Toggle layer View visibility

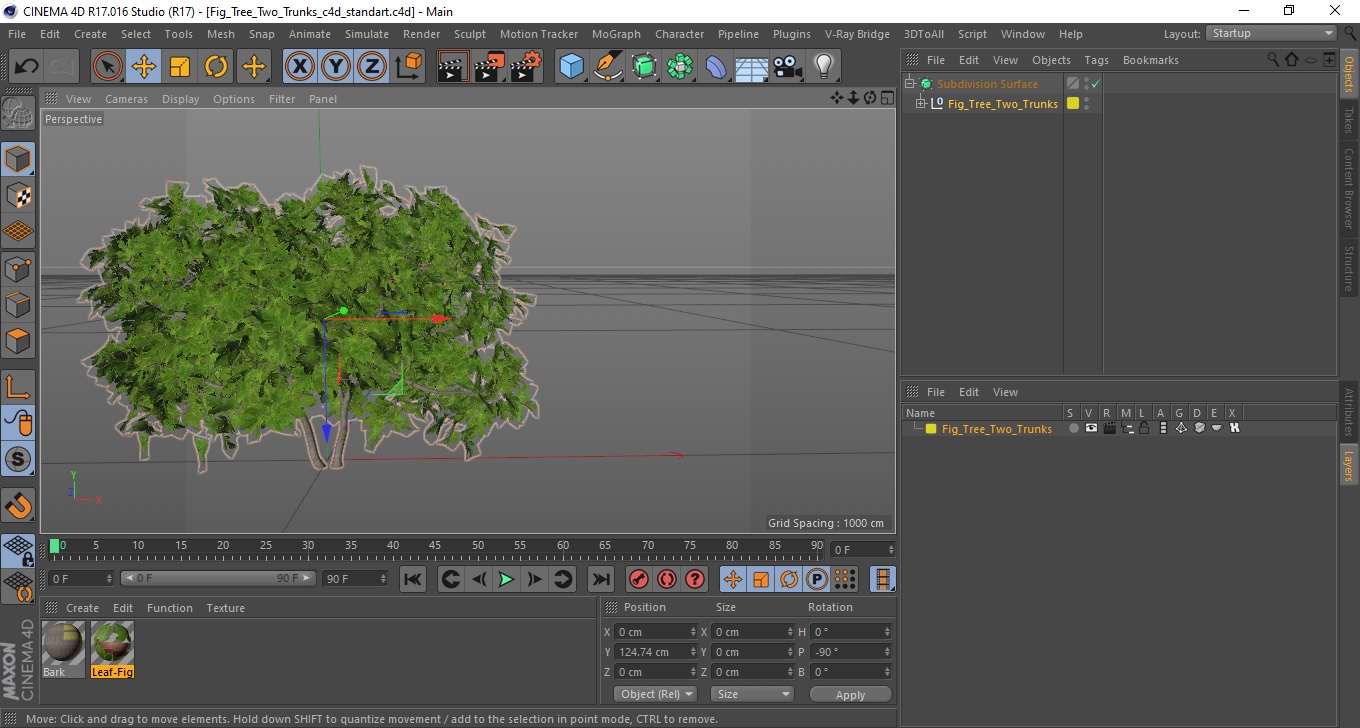click(x=1091, y=428)
